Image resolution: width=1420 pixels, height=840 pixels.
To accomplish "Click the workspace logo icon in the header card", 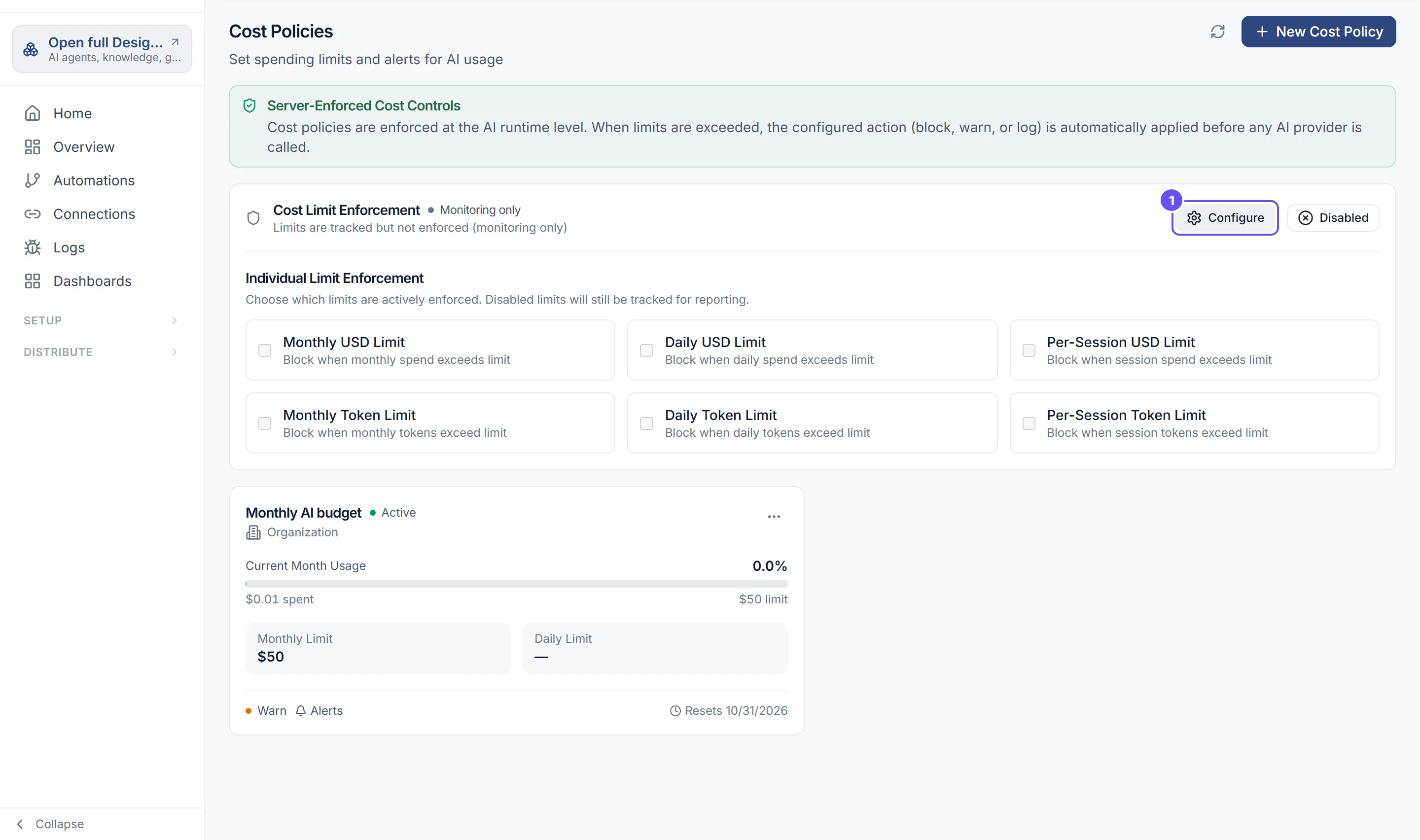I will (x=31, y=49).
